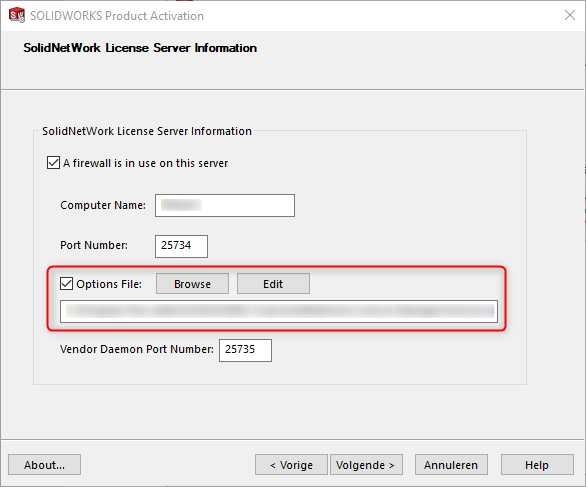The width and height of the screenshot is (586, 487).
Task: Open the About... dialog
Action: point(44,465)
